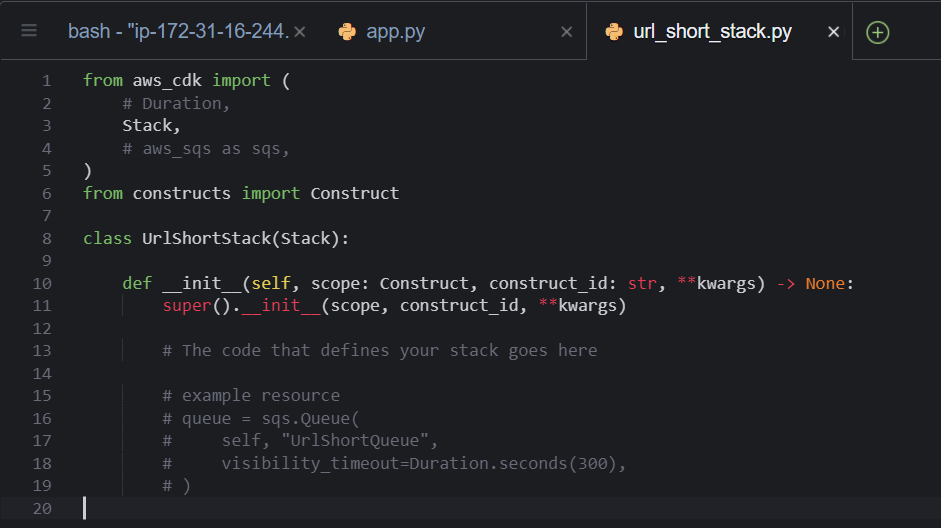Screen dimensions: 941x528
Task: Click line number 10 in gutter
Action: [x=42, y=283]
